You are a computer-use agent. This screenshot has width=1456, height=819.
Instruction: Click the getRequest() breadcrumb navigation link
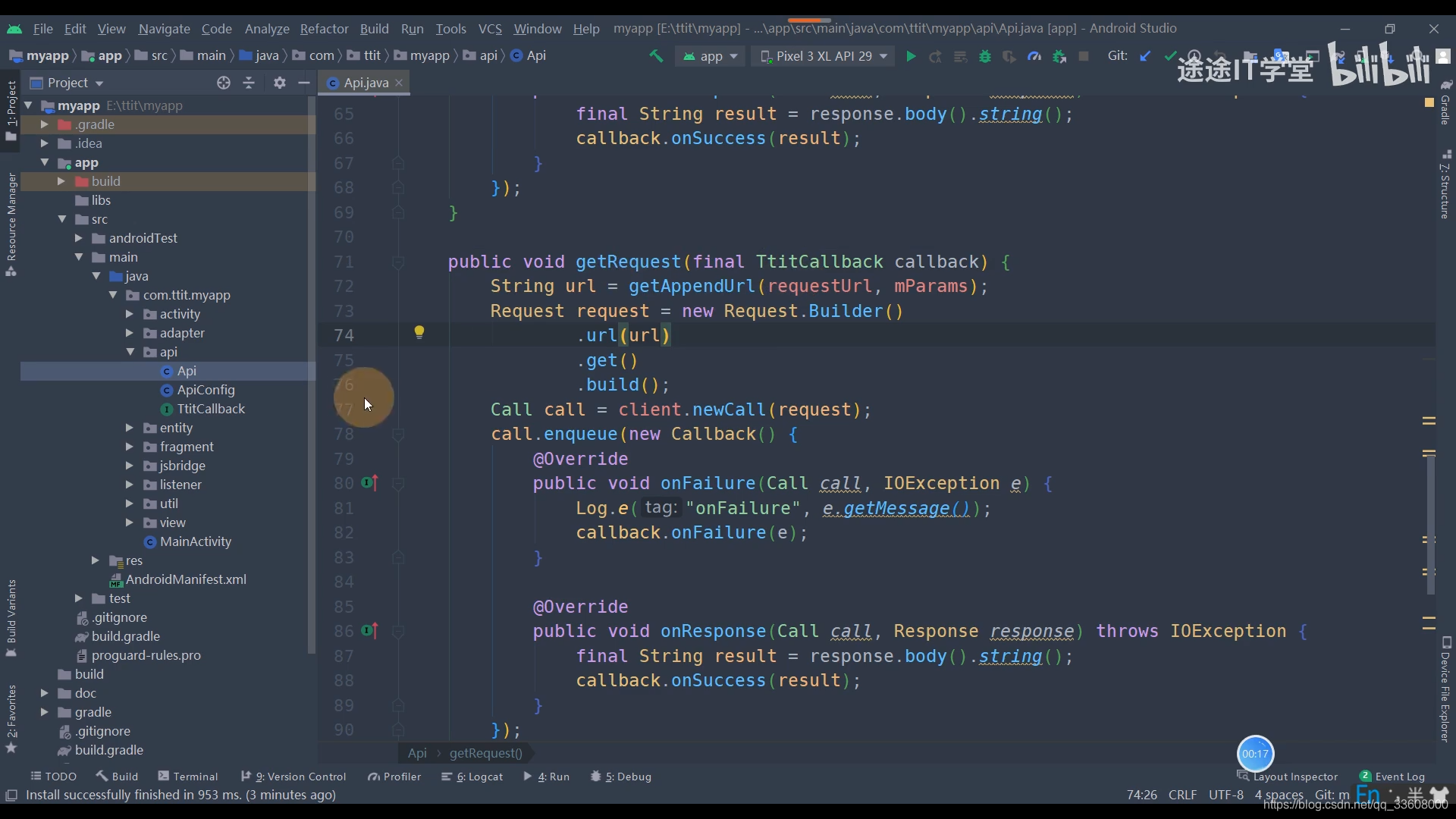(x=486, y=752)
